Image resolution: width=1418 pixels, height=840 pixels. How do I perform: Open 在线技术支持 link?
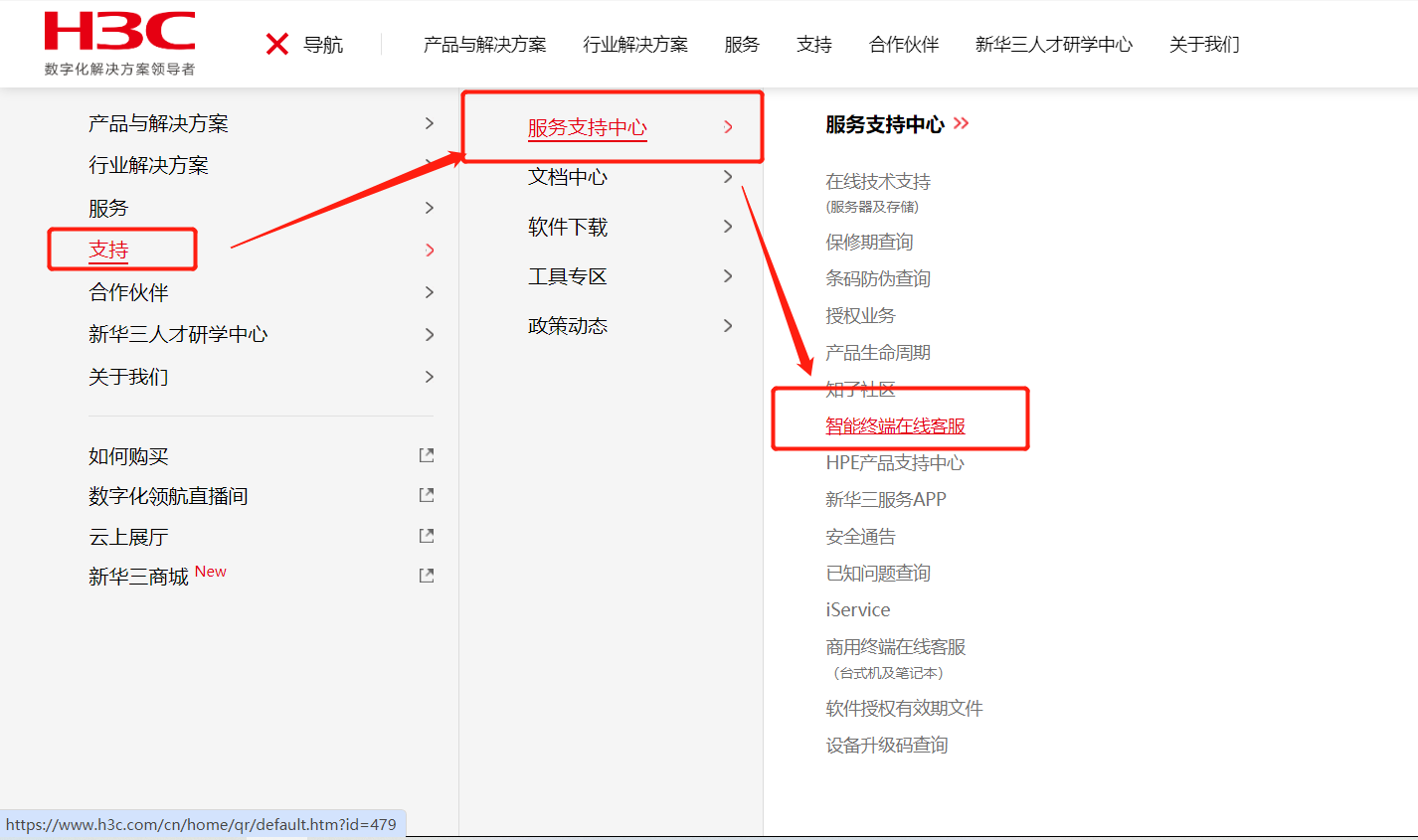(878, 182)
